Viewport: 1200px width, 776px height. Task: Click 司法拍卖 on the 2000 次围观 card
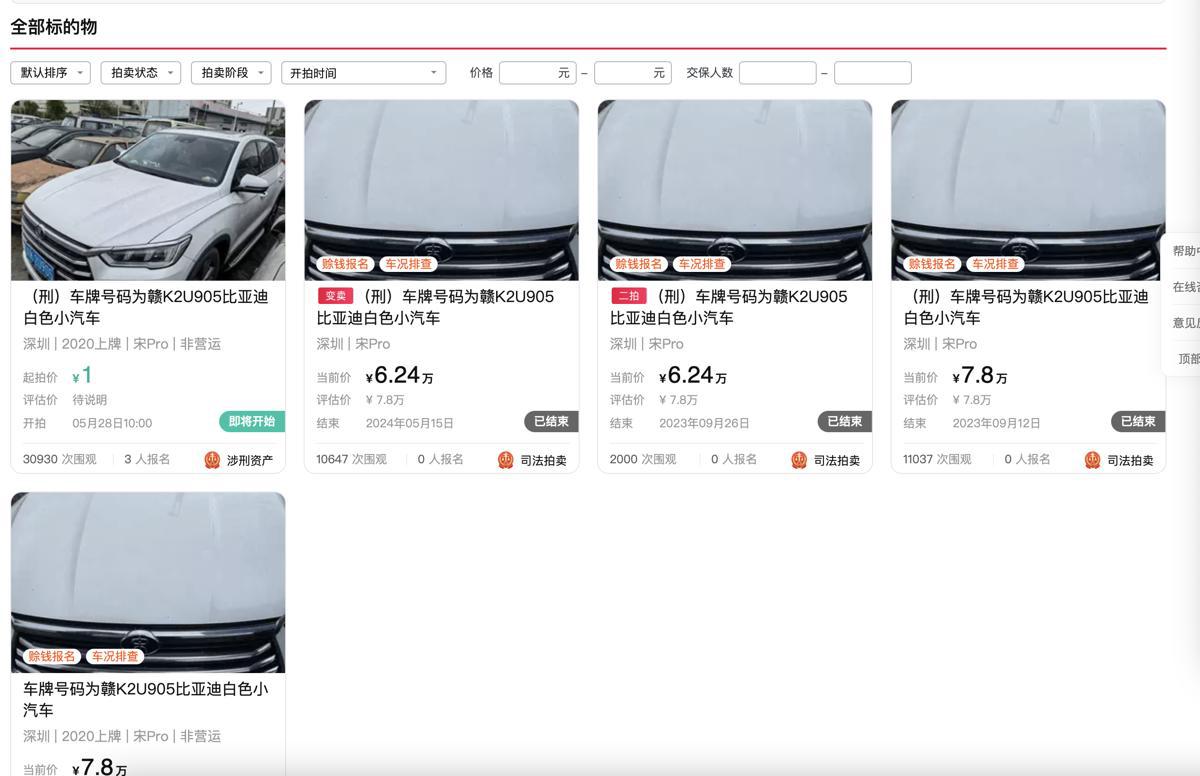pyautogui.click(x=837, y=460)
